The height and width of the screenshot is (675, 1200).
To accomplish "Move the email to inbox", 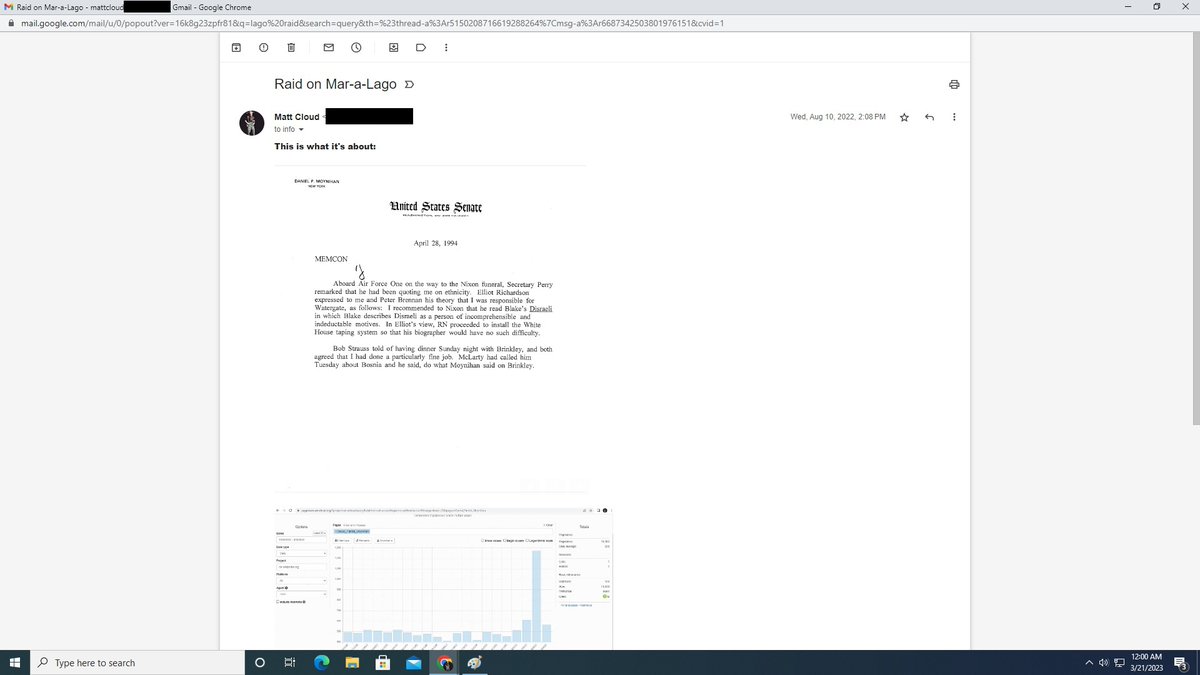I will pos(392,47).
